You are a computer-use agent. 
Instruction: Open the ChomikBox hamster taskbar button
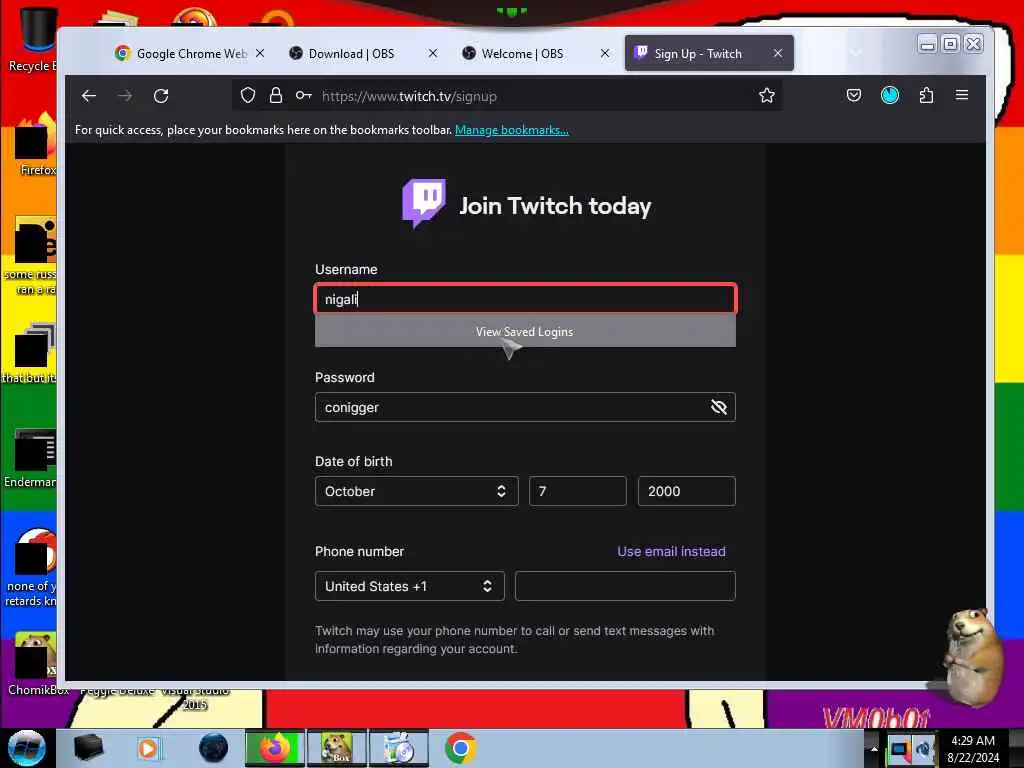(x=337, y=748)
